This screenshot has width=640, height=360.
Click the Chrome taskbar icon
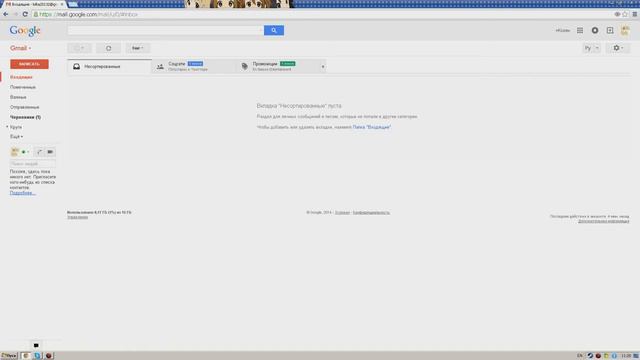[25, 356]
